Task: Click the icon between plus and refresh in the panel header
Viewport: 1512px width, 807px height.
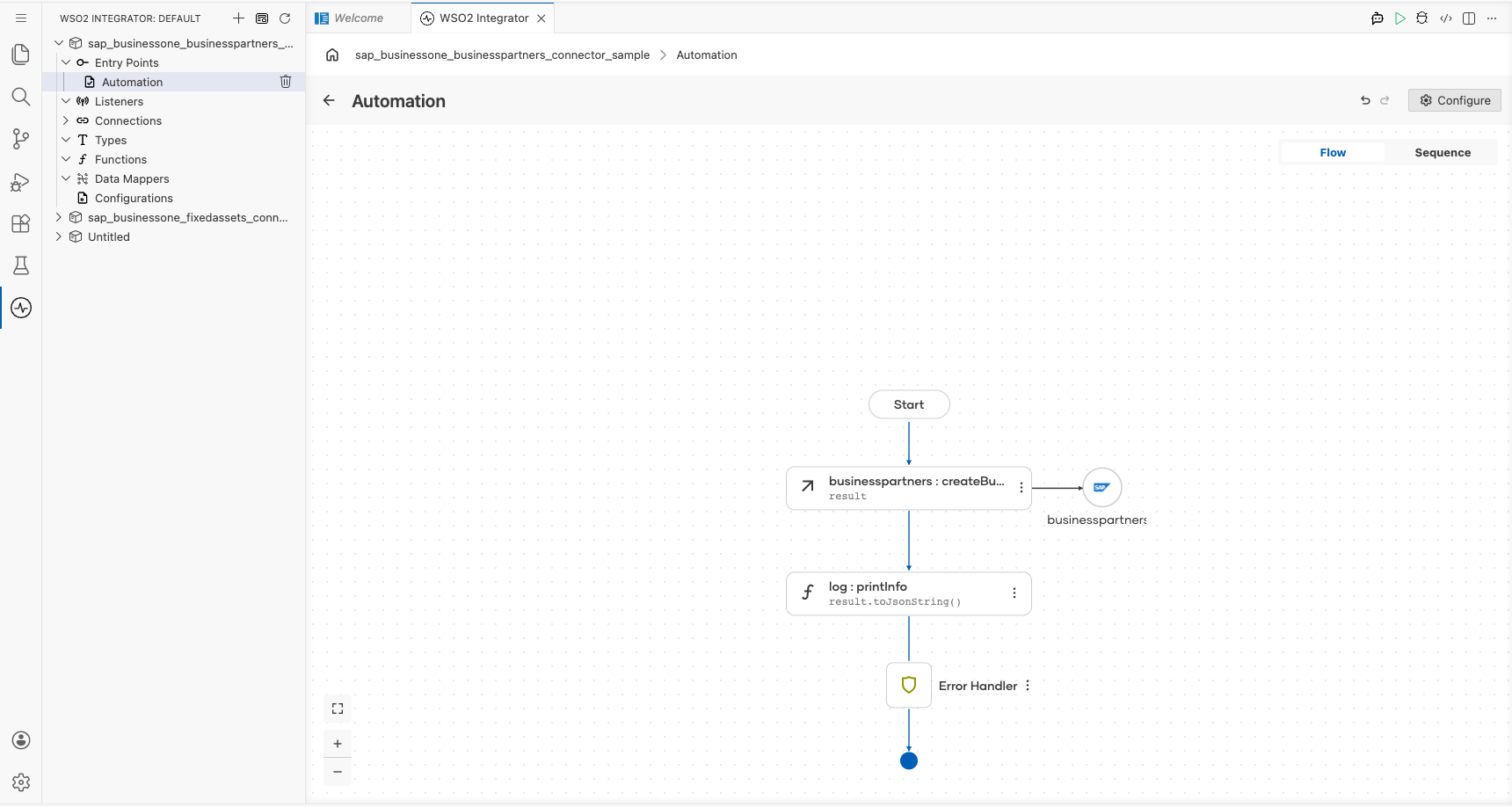Action: 262,18
